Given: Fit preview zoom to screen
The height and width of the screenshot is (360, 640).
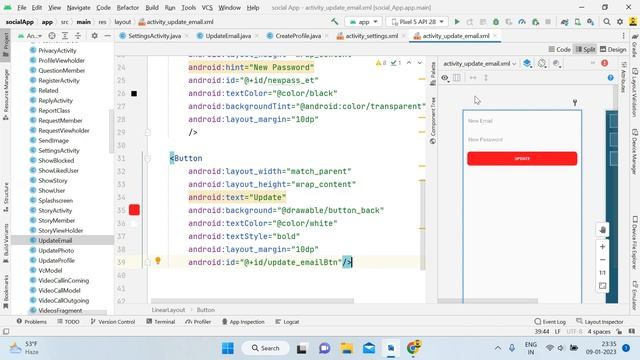Looking at the screenshot, I should (602, 286).
